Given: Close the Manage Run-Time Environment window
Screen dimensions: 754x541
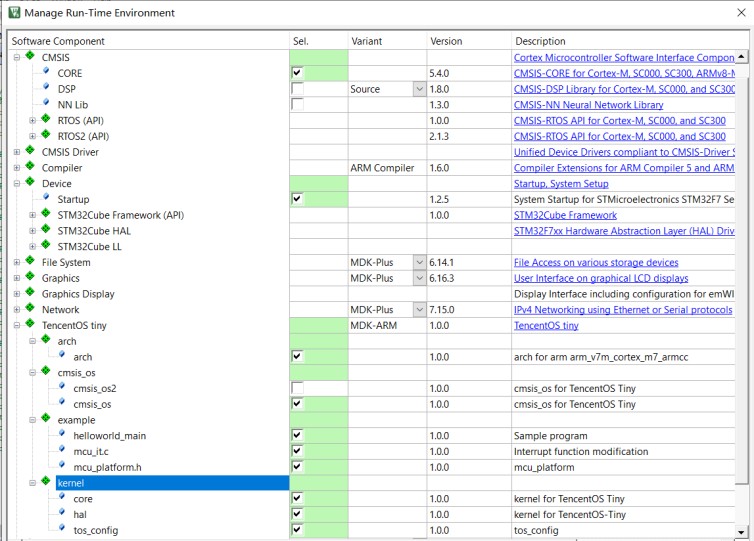Looking at the screenshot, I should [741, 13].
